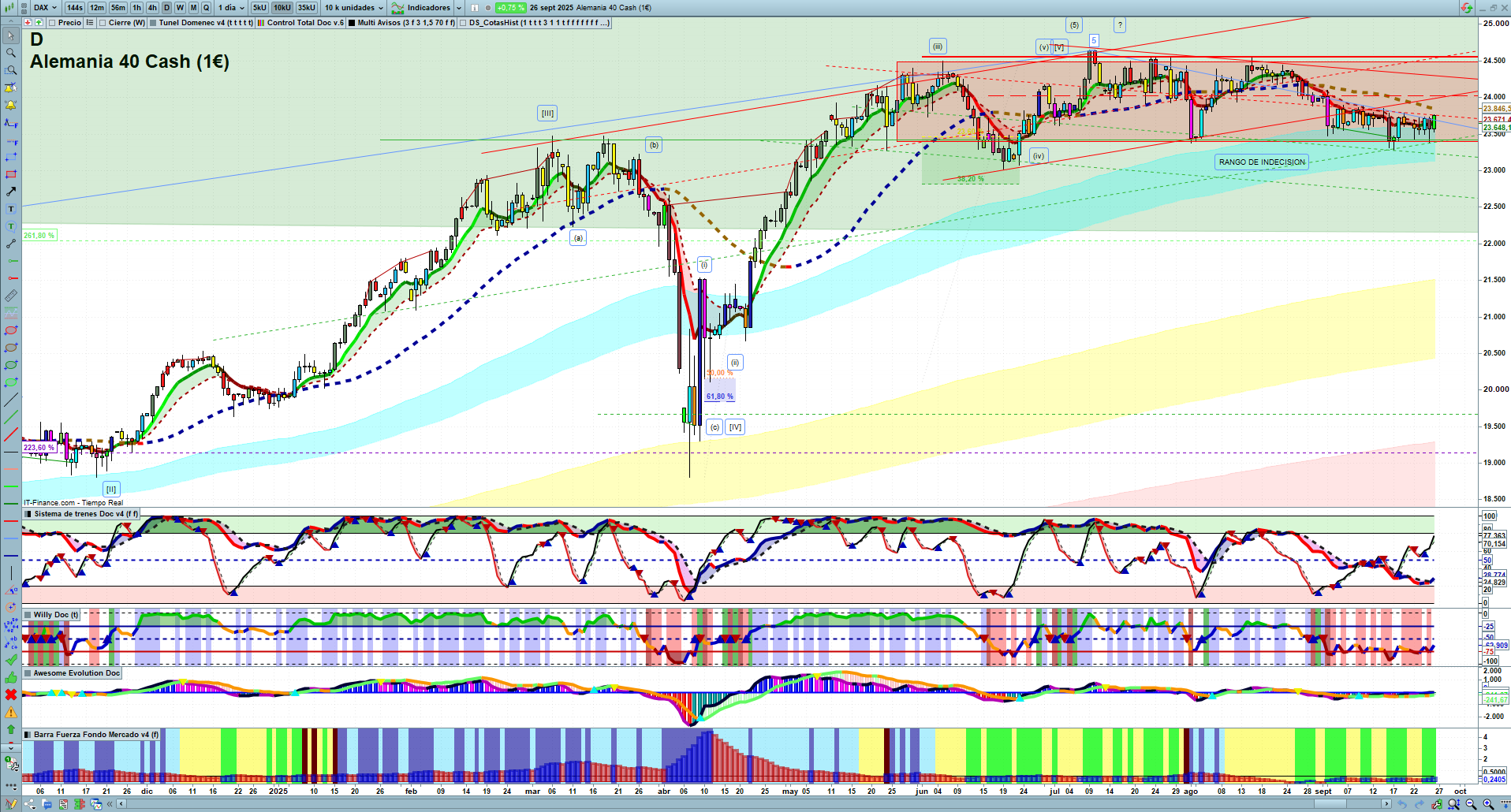Click the zoom out magnifier at bottom right
The image size is (1511, 812).
tap(1471, 804)
